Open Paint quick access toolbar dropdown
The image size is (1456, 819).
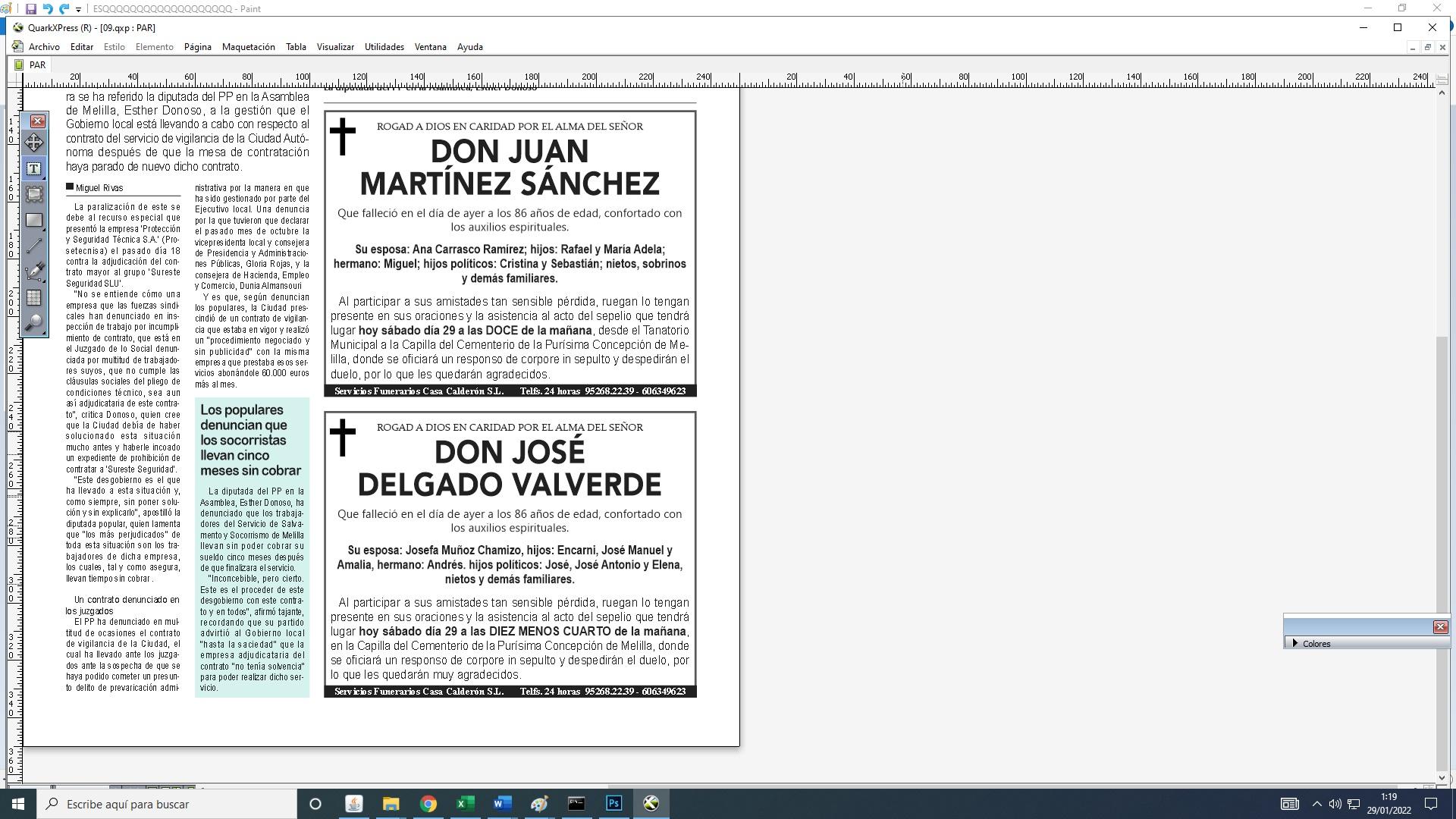click(78, 10)
